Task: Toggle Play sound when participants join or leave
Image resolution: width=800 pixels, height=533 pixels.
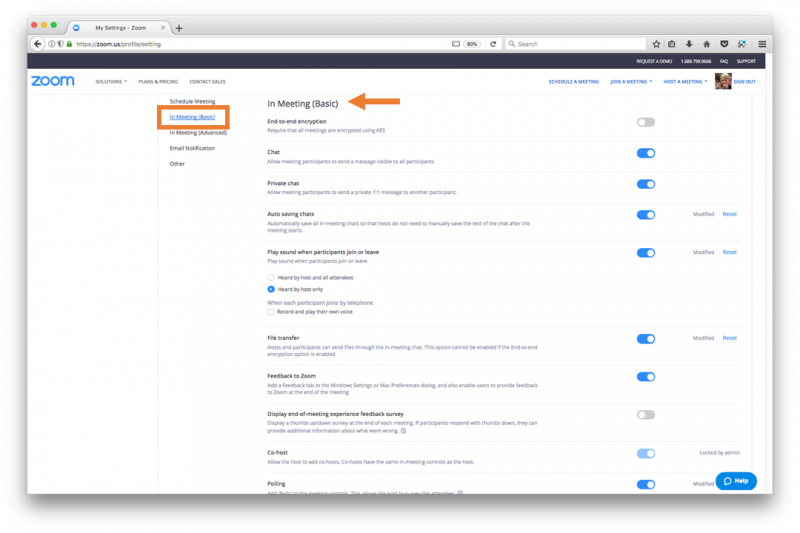Action: [645, 253]
